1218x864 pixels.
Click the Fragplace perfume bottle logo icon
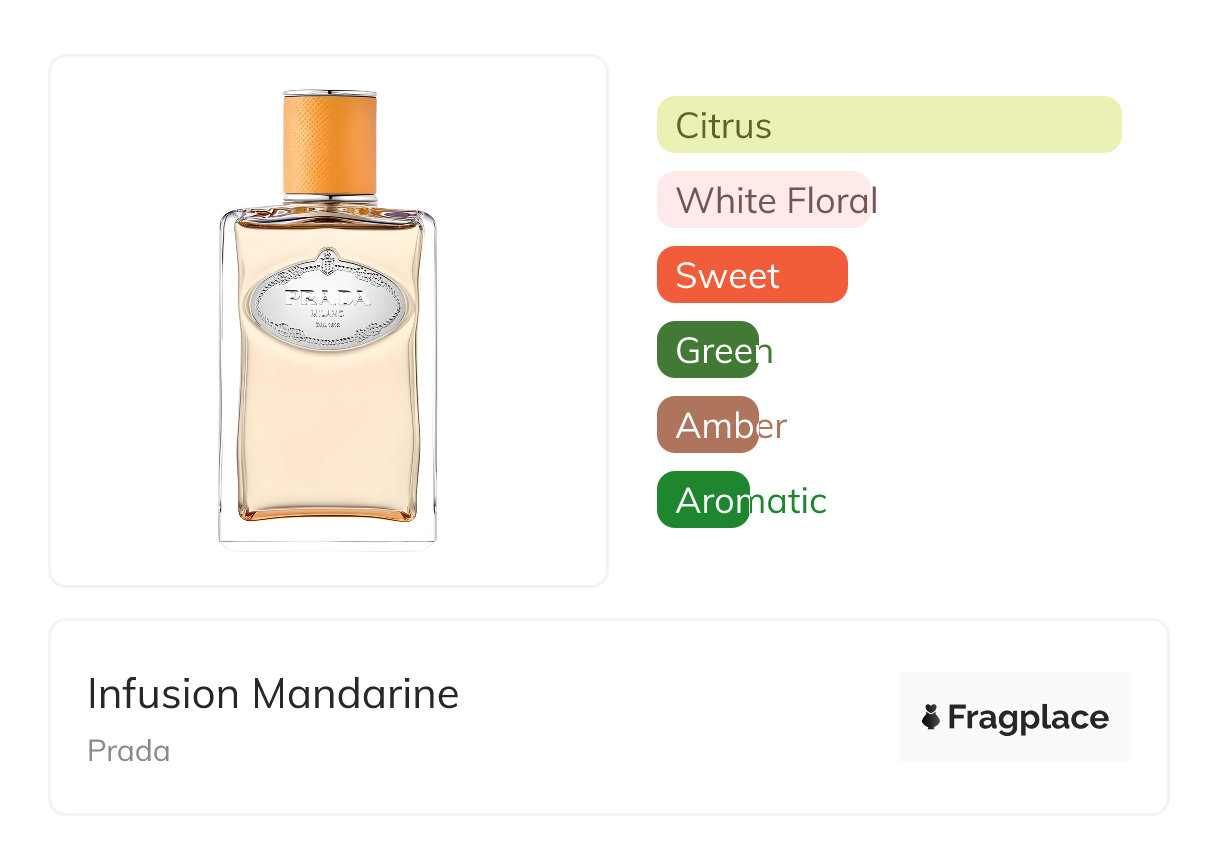tap(931, 717)
